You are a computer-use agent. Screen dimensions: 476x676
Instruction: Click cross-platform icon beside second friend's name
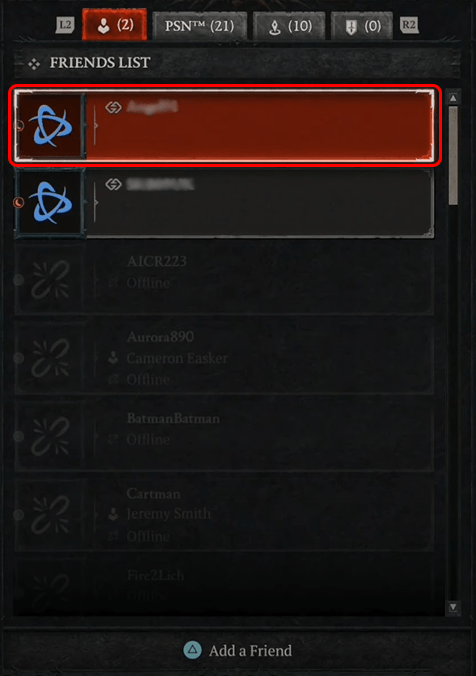(113, 185)
